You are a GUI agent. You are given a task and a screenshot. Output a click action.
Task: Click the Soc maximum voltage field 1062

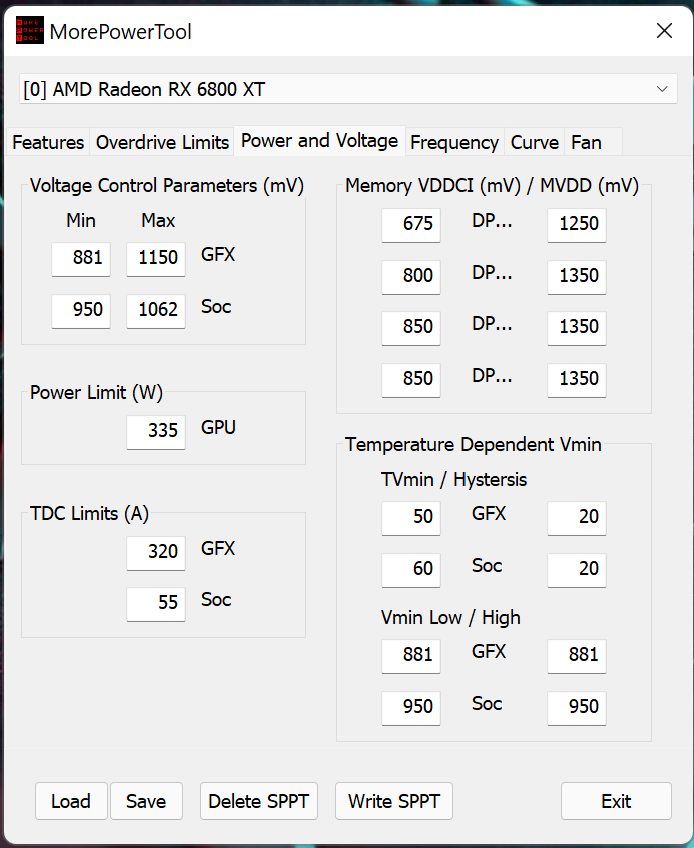156,311
